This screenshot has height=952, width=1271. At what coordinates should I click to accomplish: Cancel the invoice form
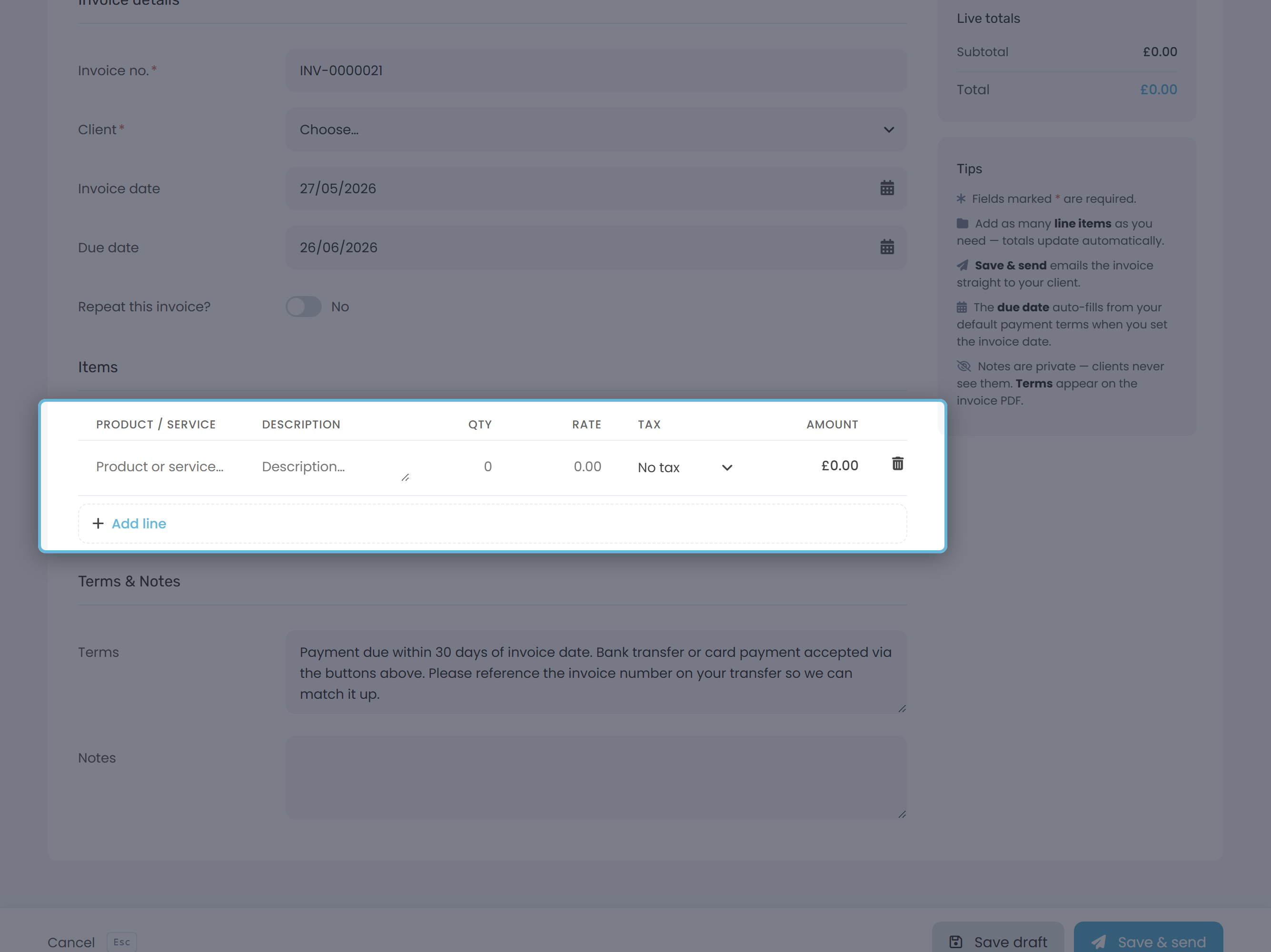tap(71, 942)
